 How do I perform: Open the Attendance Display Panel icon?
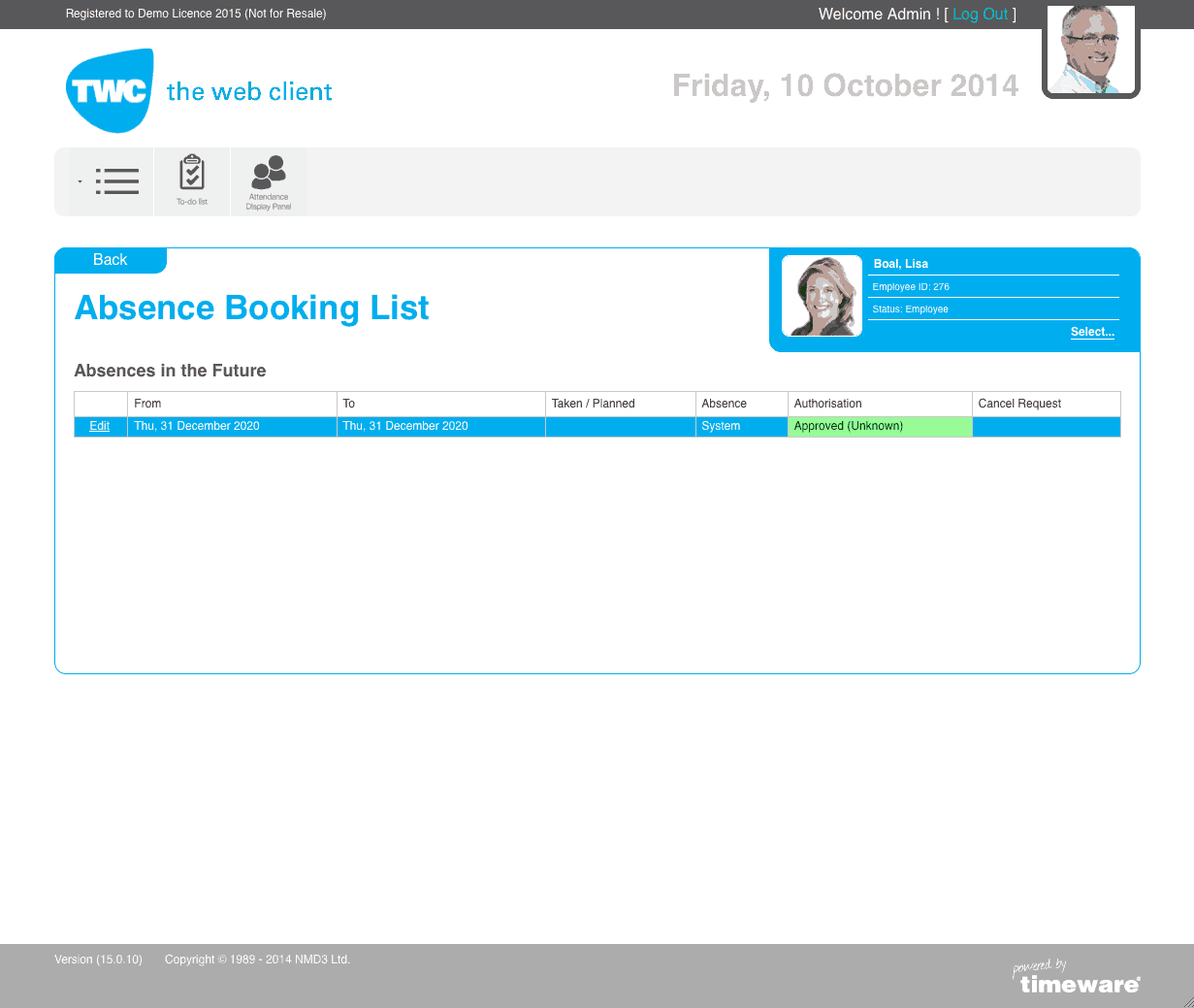point(269,181)
